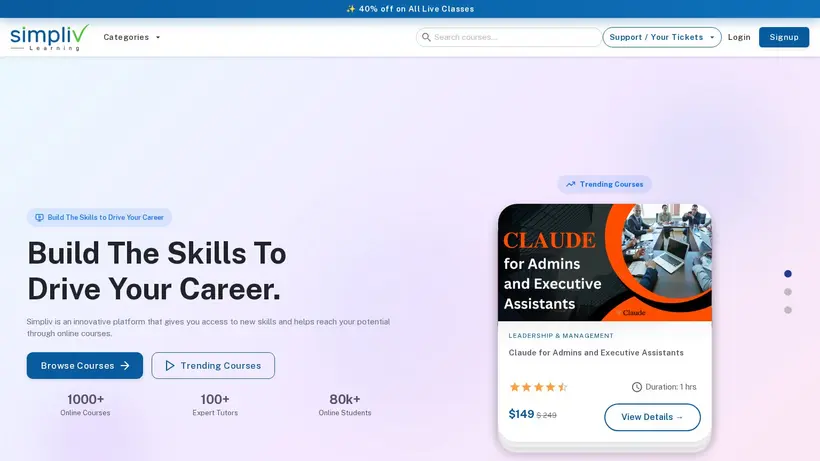This screenshot has width=820, height=461.
Task: Click the arrow icon on the Browse Courses button
Action: pyautogui.click(x=125, y=365)
